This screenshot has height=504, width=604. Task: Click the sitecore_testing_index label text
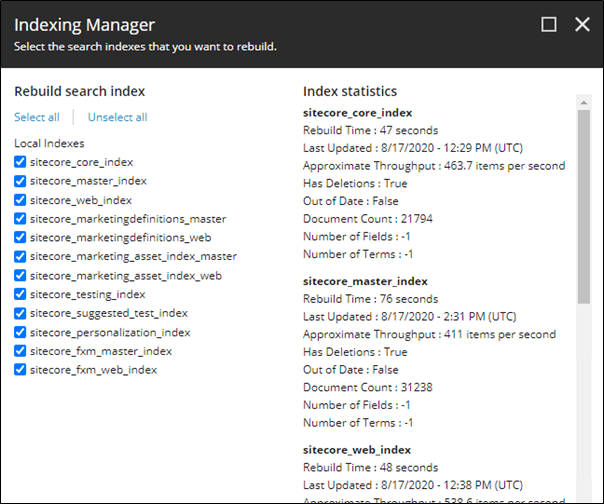coord(88,294)
